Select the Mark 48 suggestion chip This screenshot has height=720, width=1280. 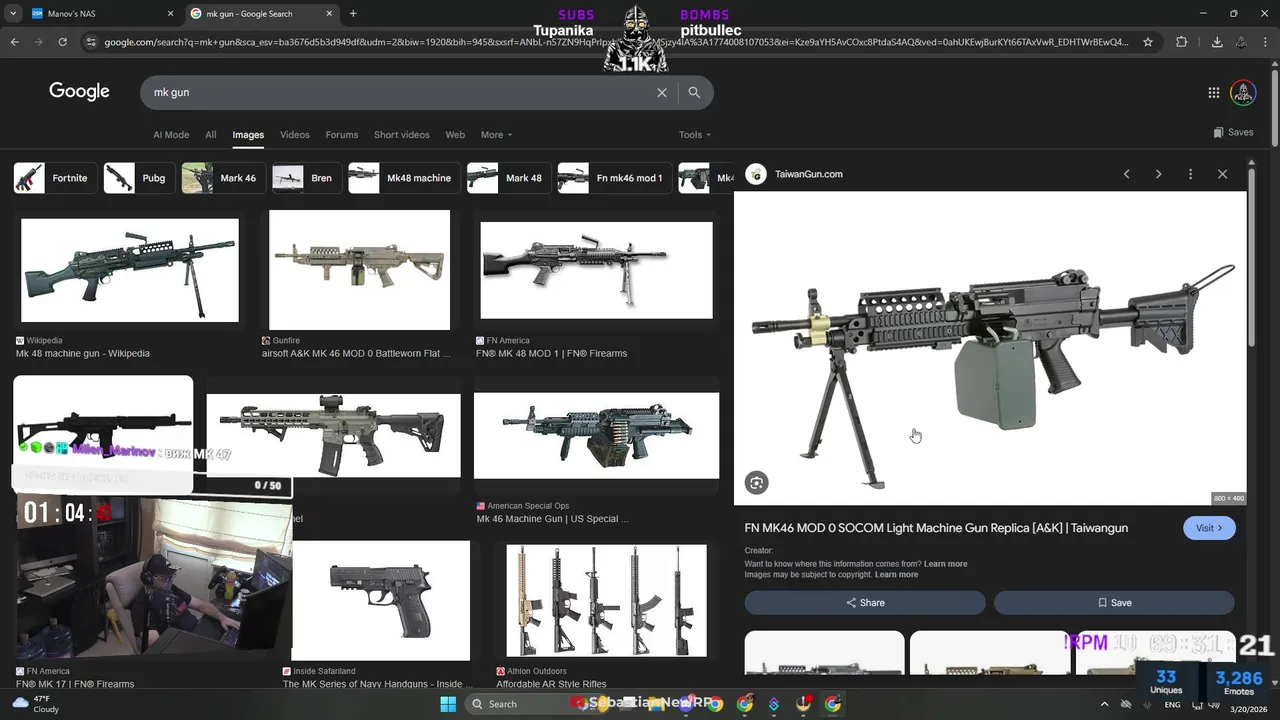click(509, 178)
